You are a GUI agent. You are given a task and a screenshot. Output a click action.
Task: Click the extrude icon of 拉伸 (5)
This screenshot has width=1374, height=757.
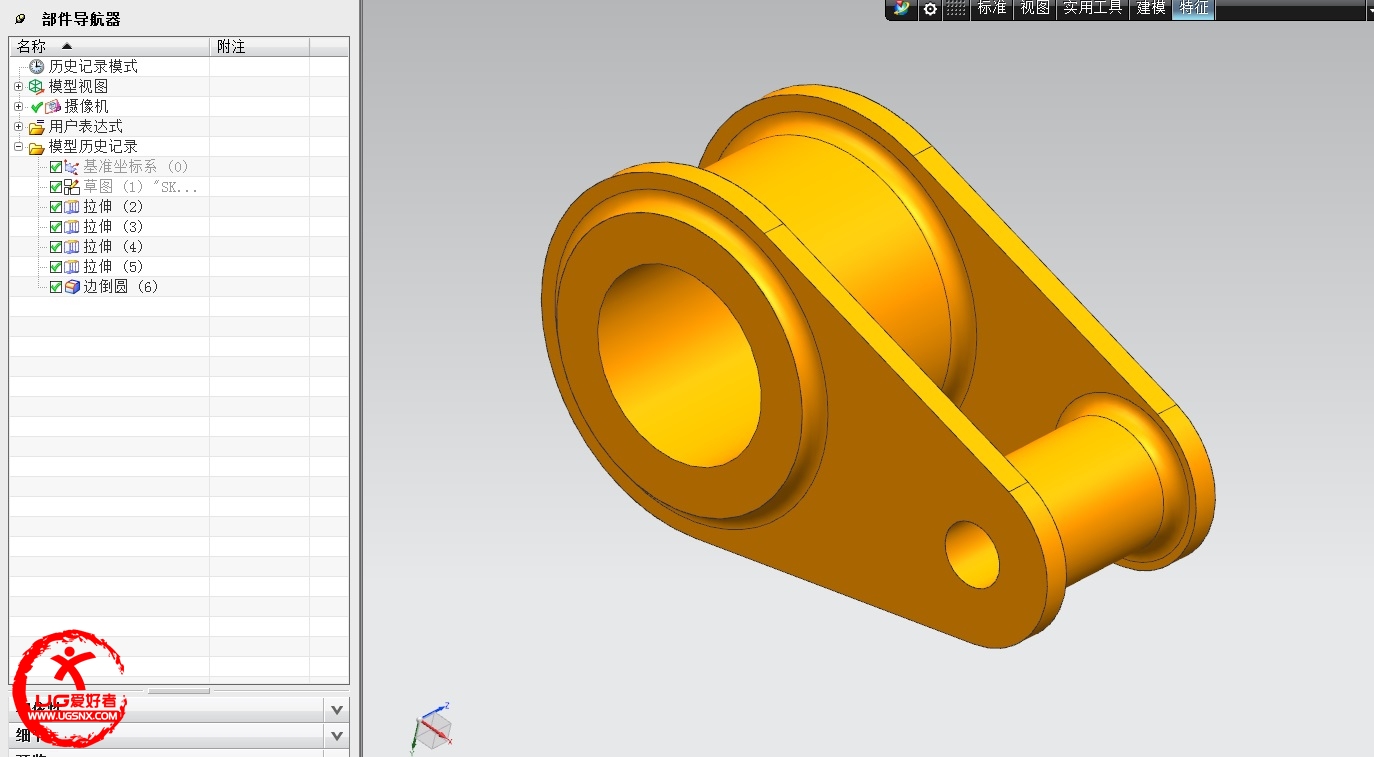(x=71, y=267)
